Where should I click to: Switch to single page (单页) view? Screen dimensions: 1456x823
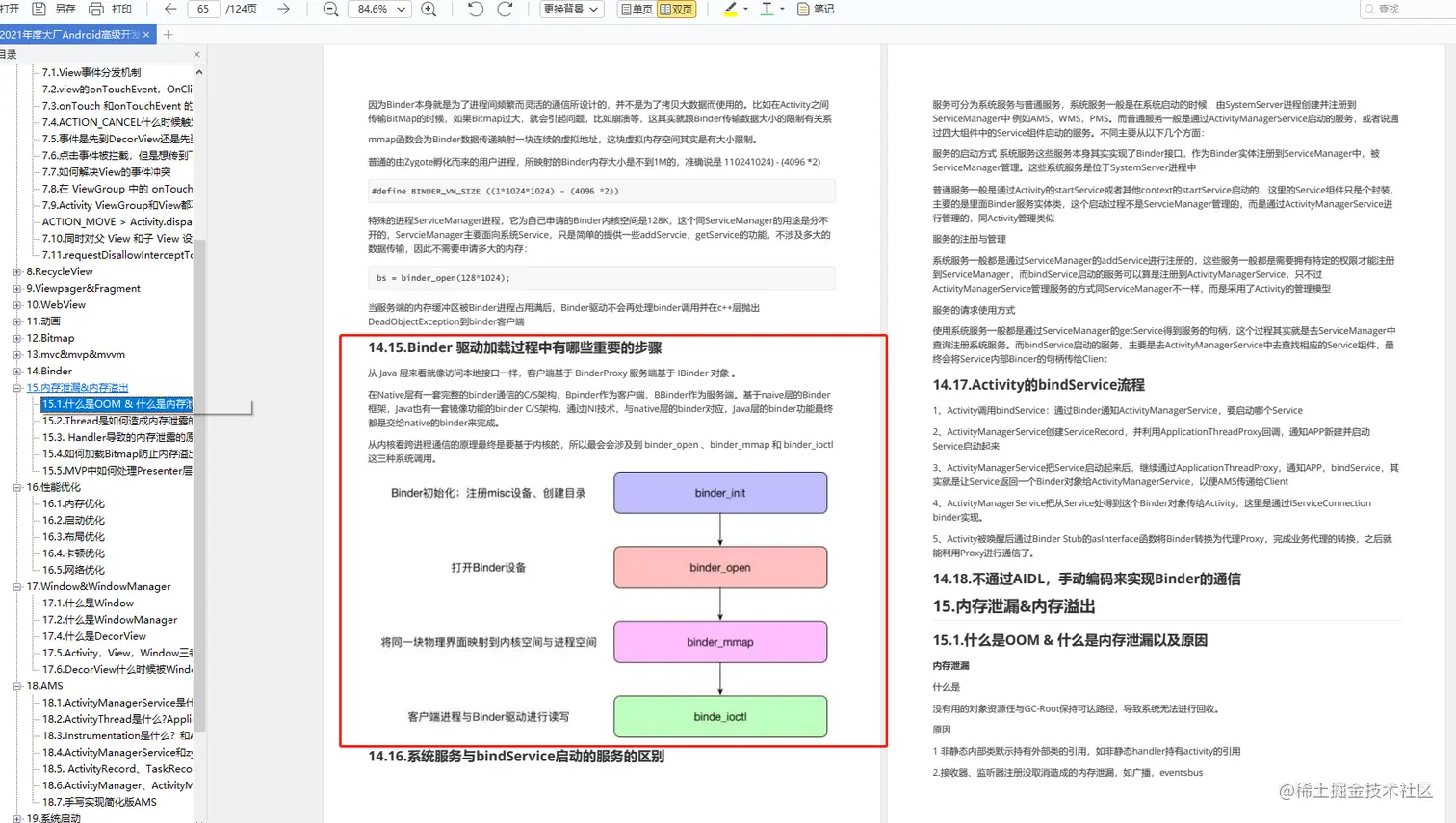637,9
